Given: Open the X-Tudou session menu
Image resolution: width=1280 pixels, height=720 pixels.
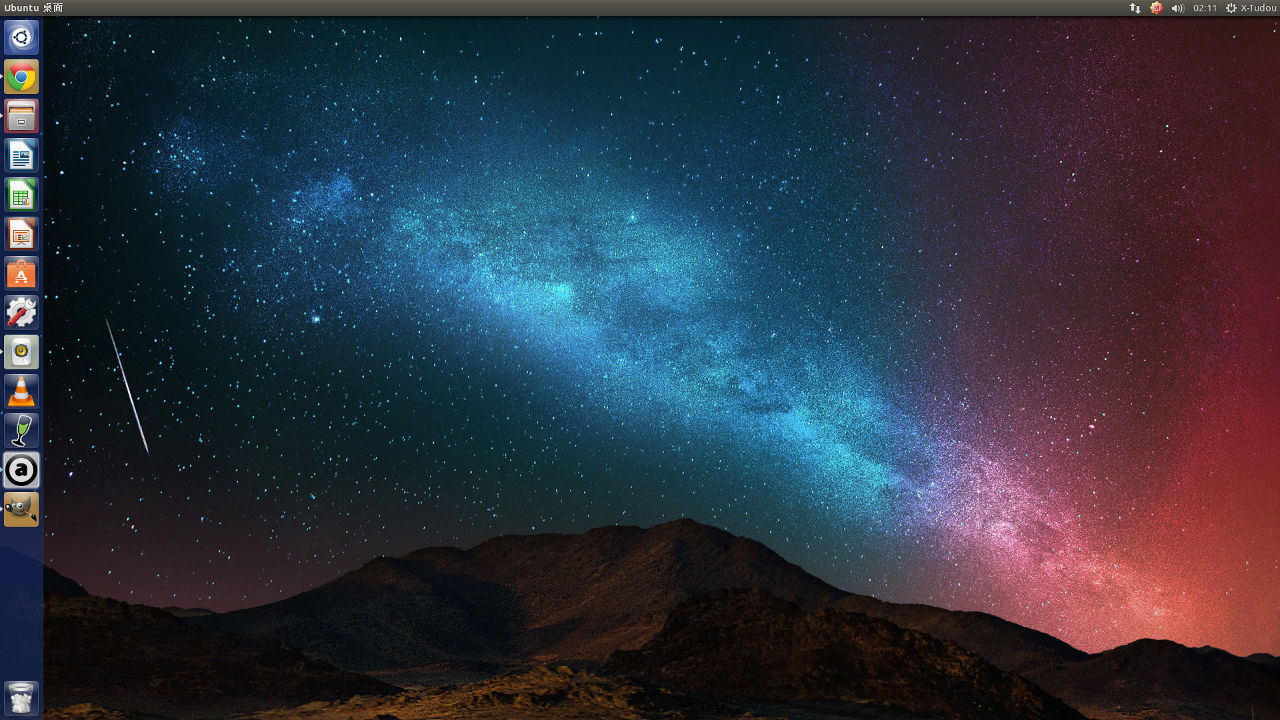Looking at the screenshot, I should pos(1251,8).
